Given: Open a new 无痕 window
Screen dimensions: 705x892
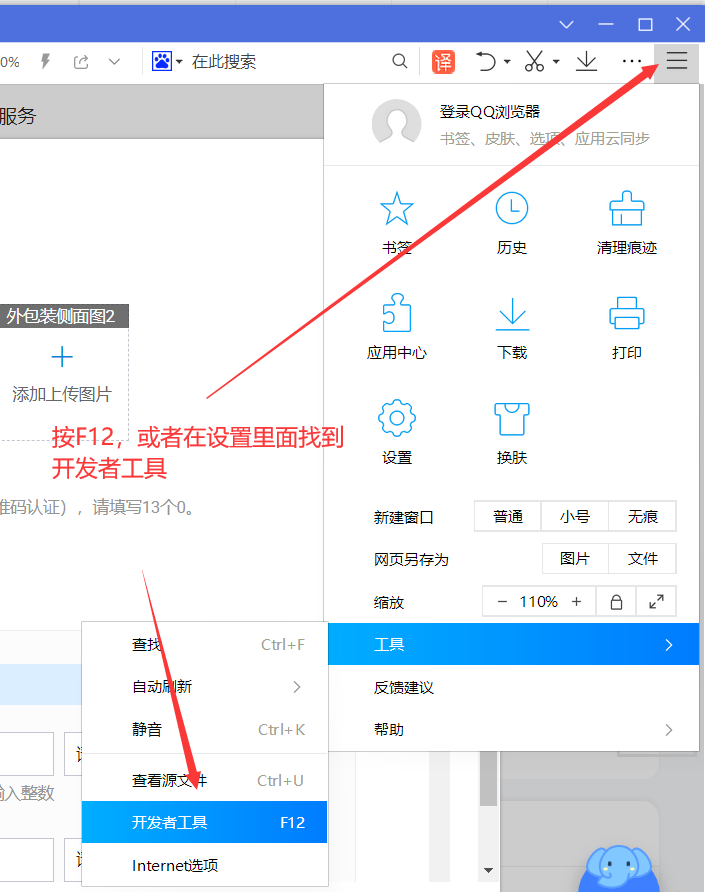Looking at the screenshot, I should (x=642, y=517).
